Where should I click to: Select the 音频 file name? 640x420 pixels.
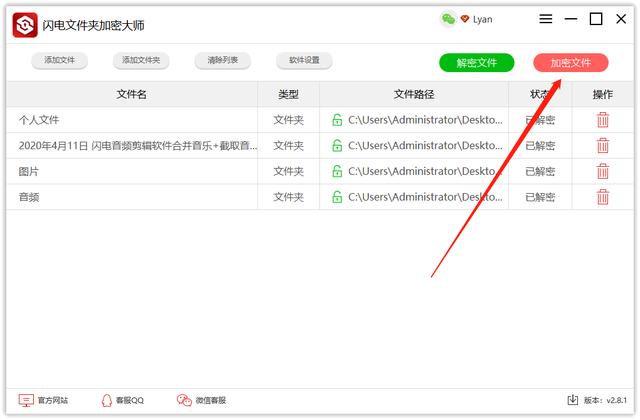tap(29, 197)
